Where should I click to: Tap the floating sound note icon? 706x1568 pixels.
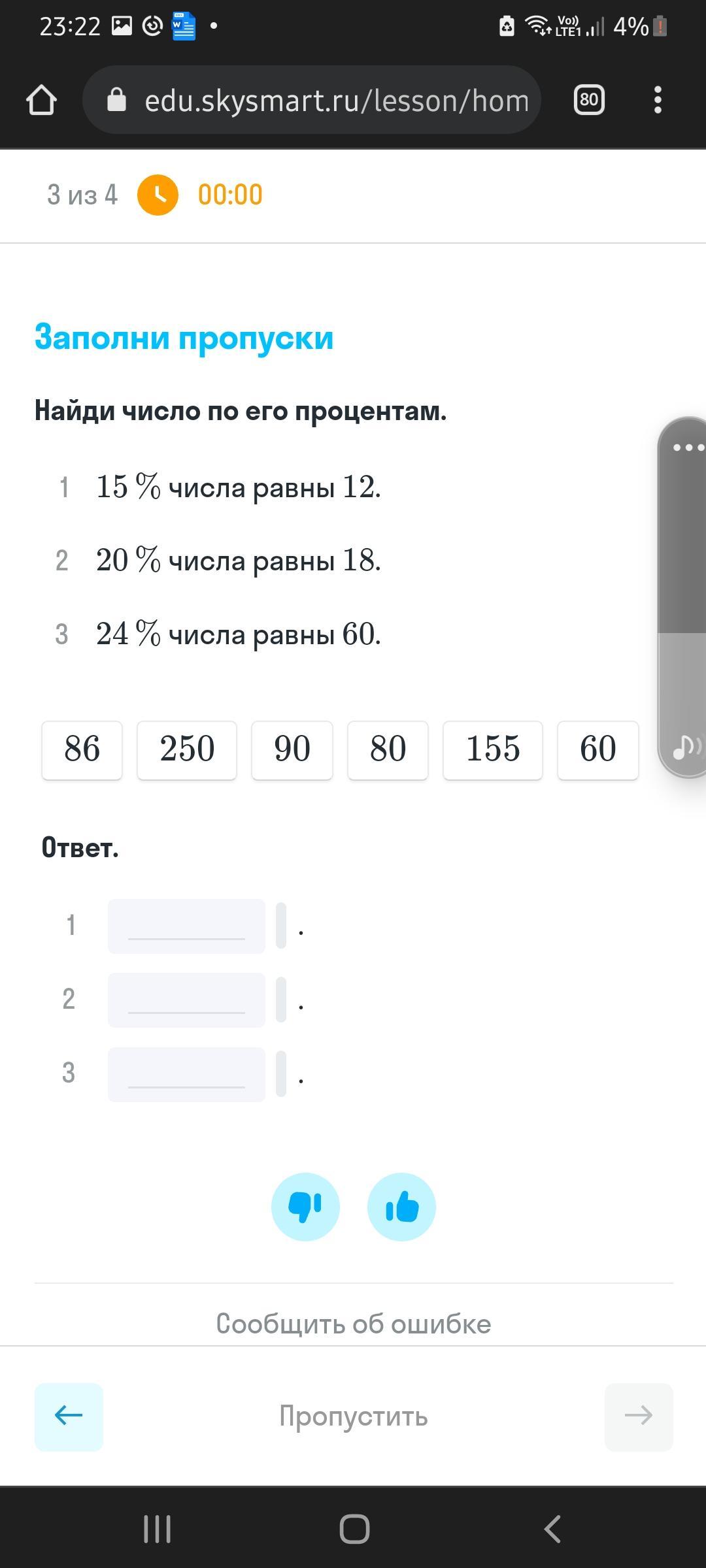pyautogui.click(x=685, y=745)
